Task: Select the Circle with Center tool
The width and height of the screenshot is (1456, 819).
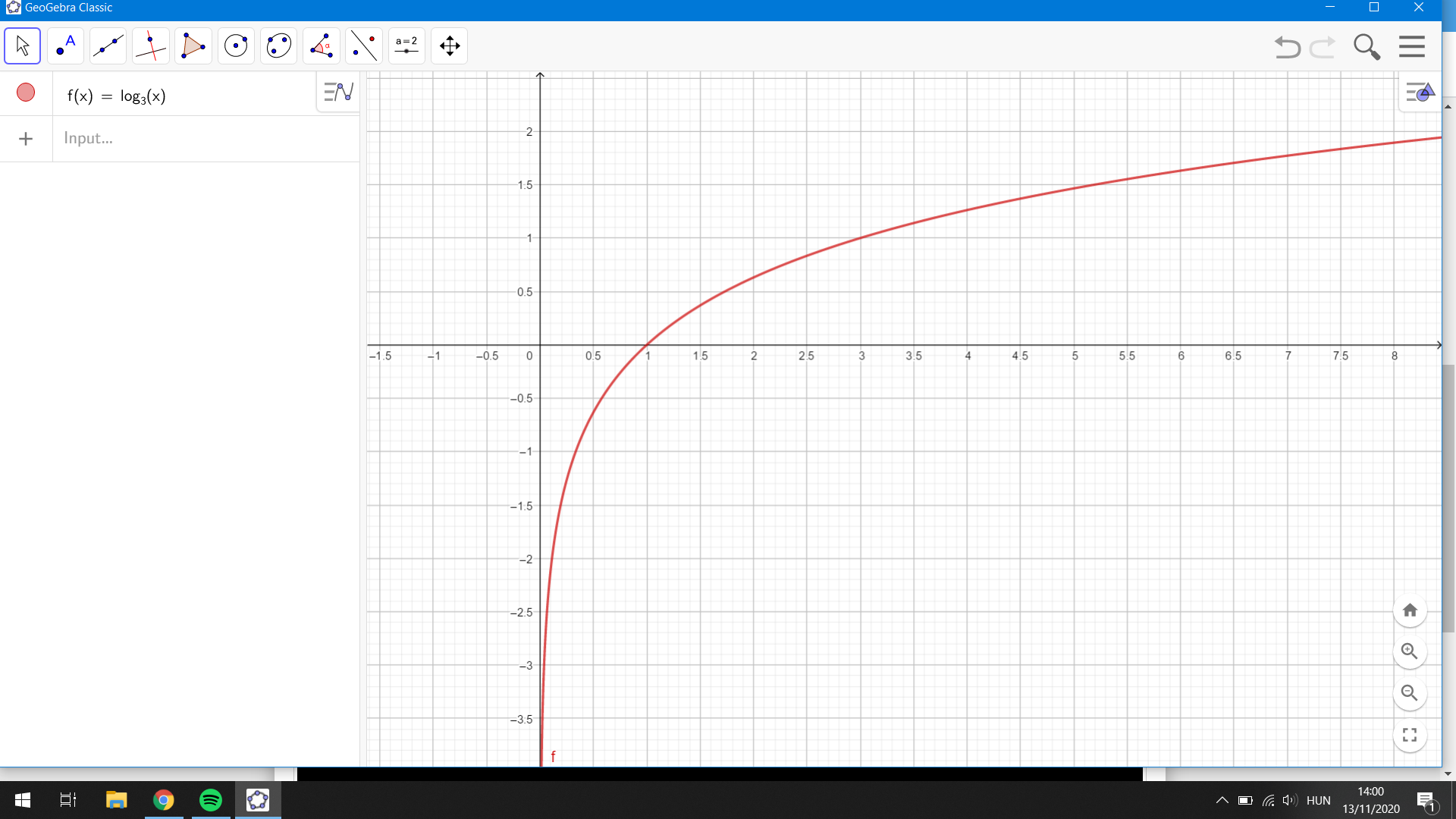Action: (x=236, y=46)
